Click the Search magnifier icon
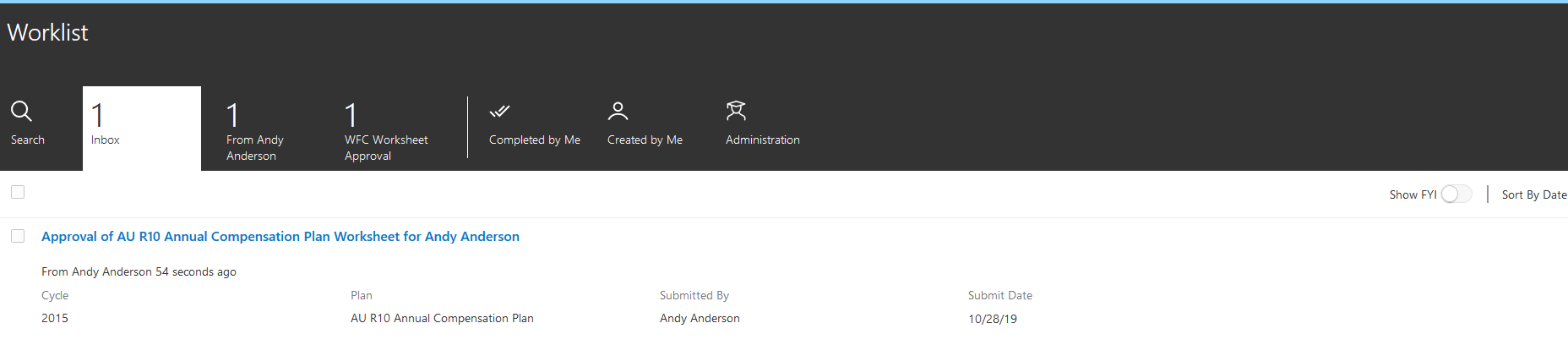 pos(22,112)
